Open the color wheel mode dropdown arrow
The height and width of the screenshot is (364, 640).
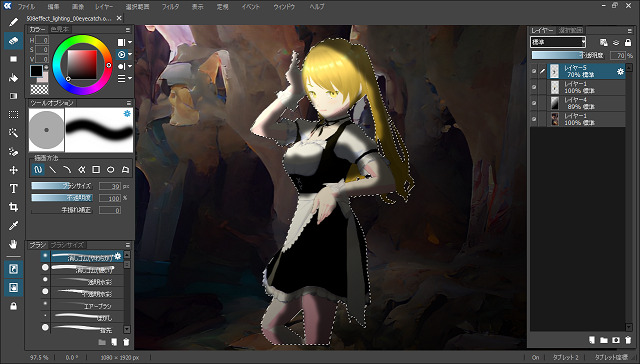point(130,54)
